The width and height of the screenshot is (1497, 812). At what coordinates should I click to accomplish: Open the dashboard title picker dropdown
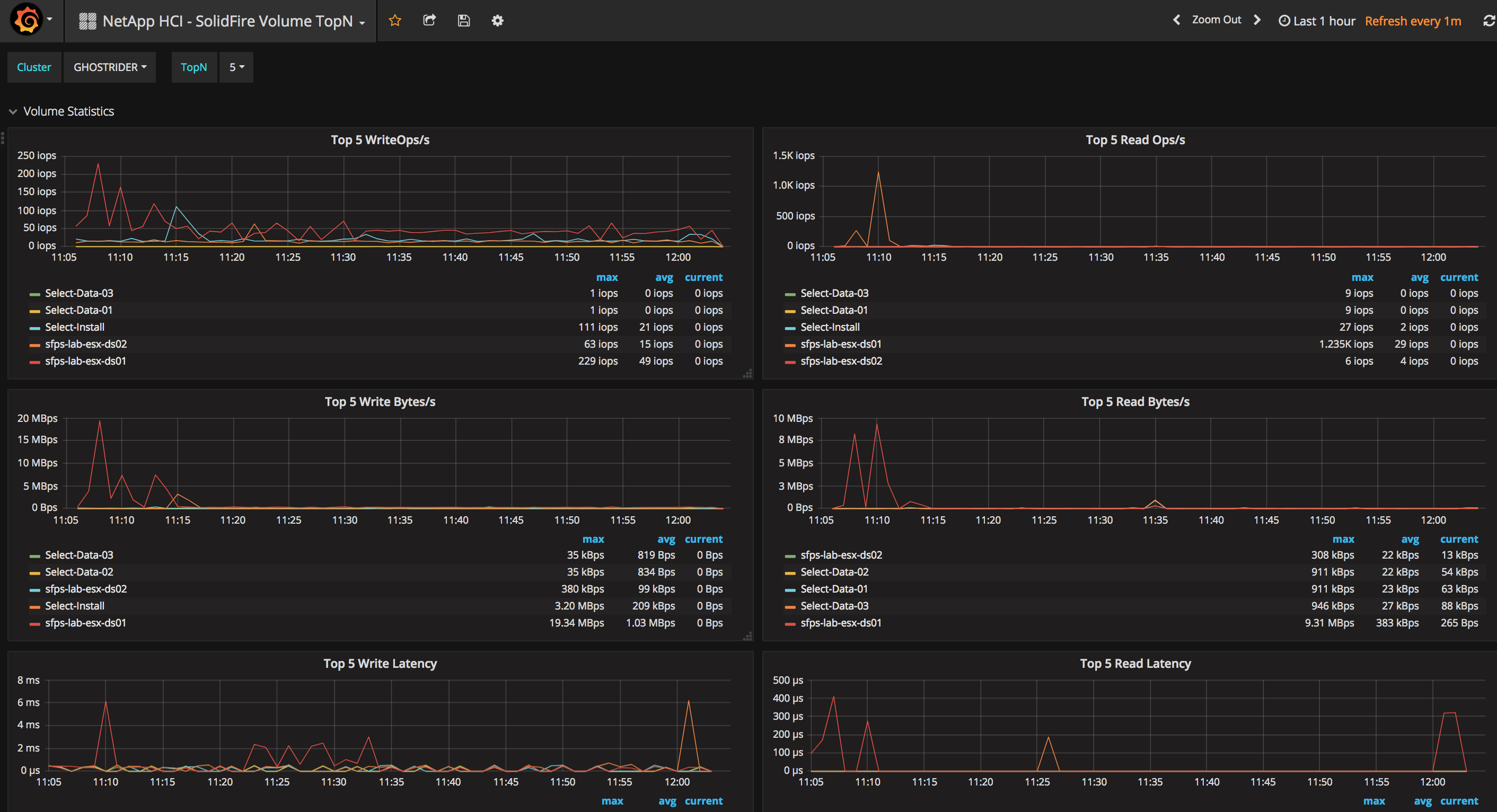227,21
